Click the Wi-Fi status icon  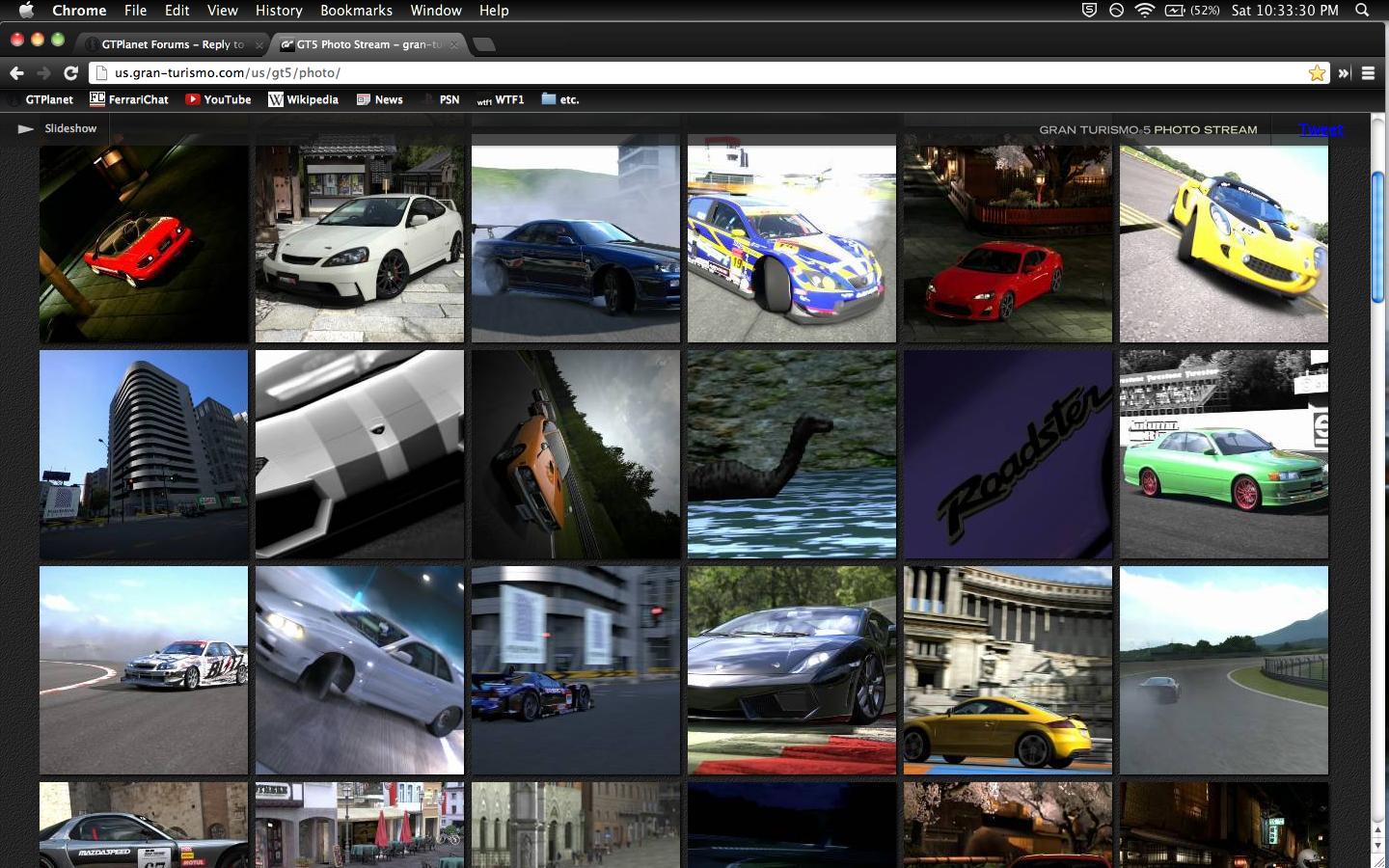pos(1145,11)
